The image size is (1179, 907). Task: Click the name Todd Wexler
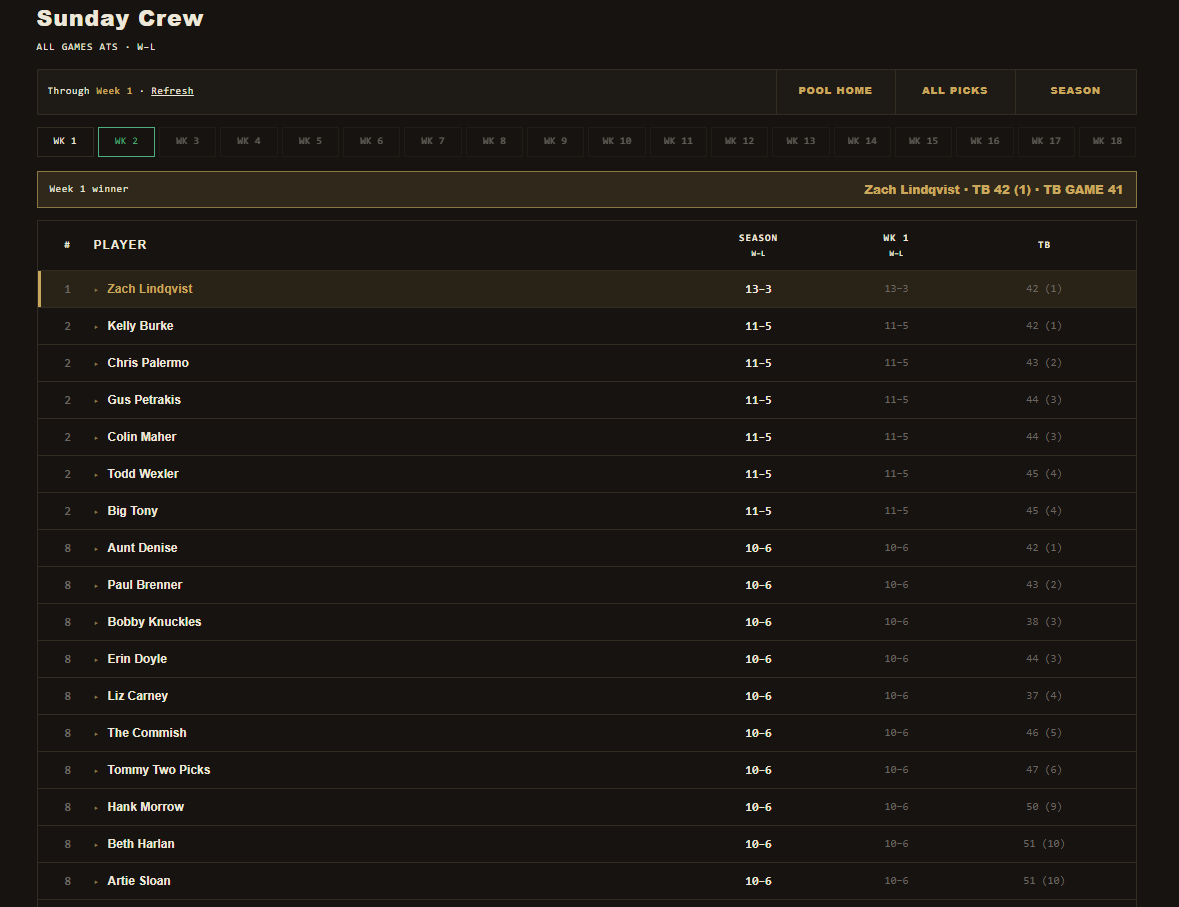click(x=143, y=474)
